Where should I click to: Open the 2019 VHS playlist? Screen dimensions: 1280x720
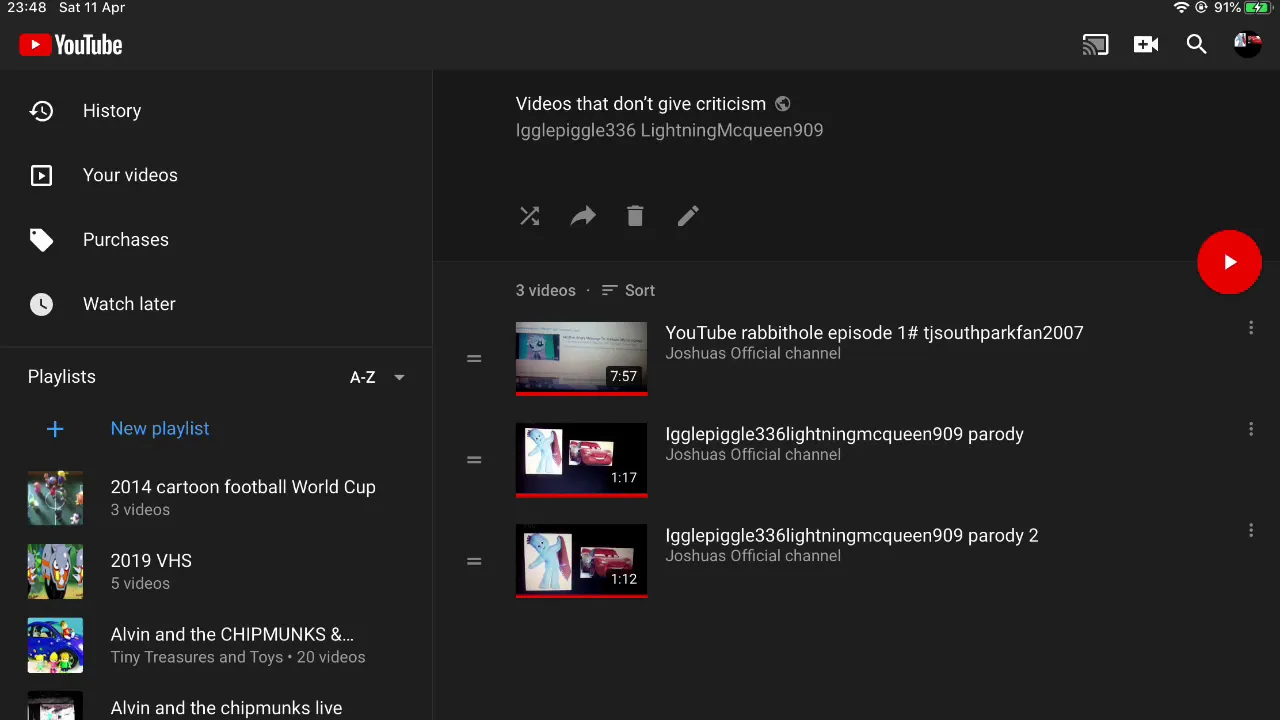pyautogui.click(x=216, y=572)
